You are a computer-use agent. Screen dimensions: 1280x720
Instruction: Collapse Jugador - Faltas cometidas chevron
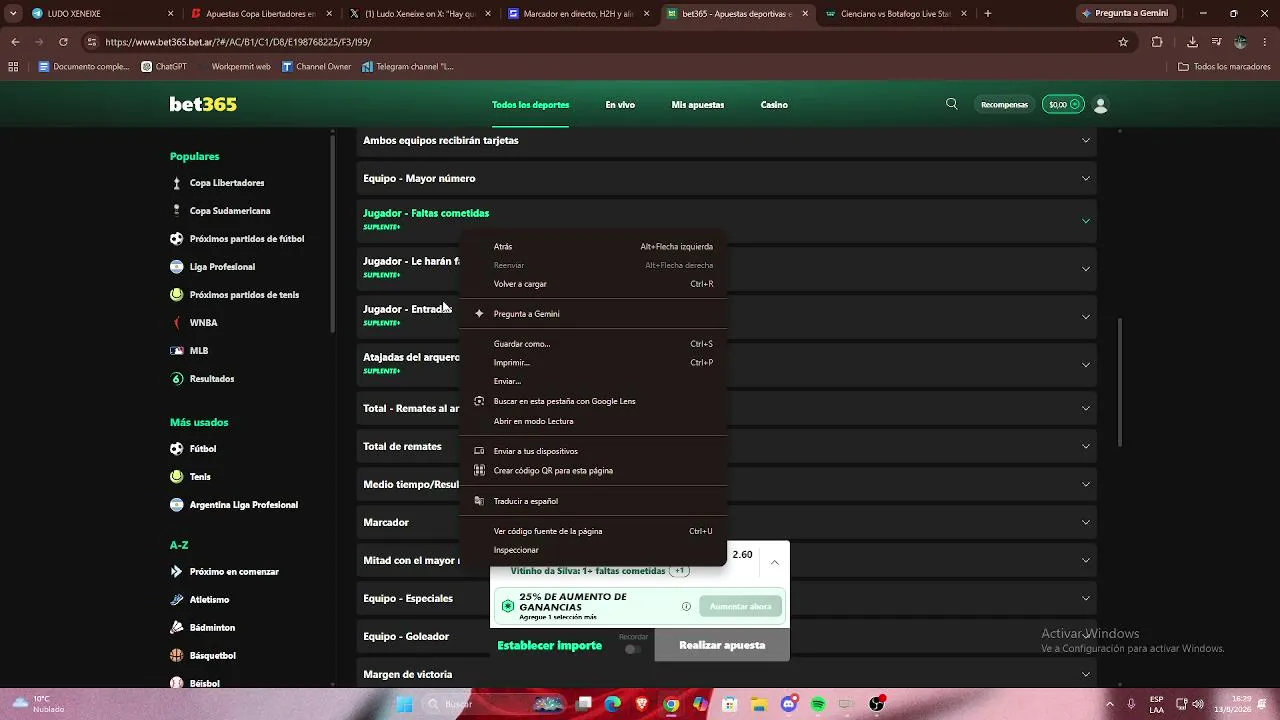(x=1086, y=220)
